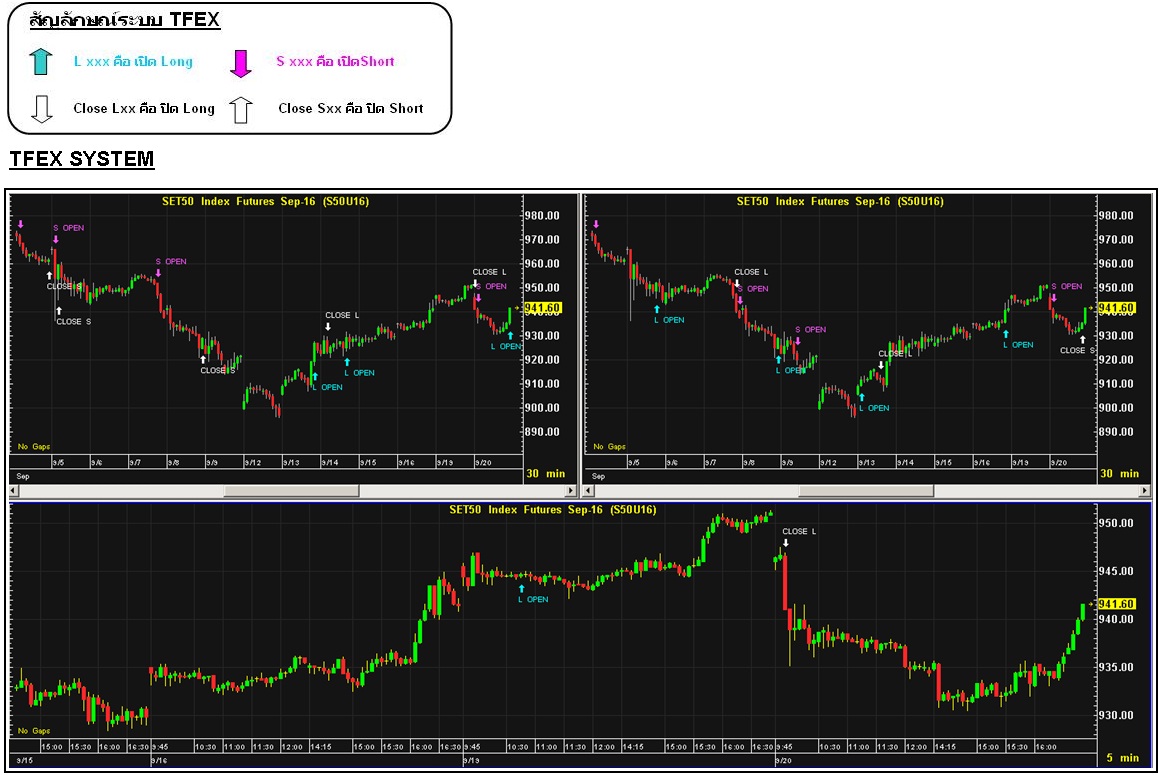Click the 950.00 price level on the bottom chart axis
The image size is (1159, 775).
point(1114,523)
